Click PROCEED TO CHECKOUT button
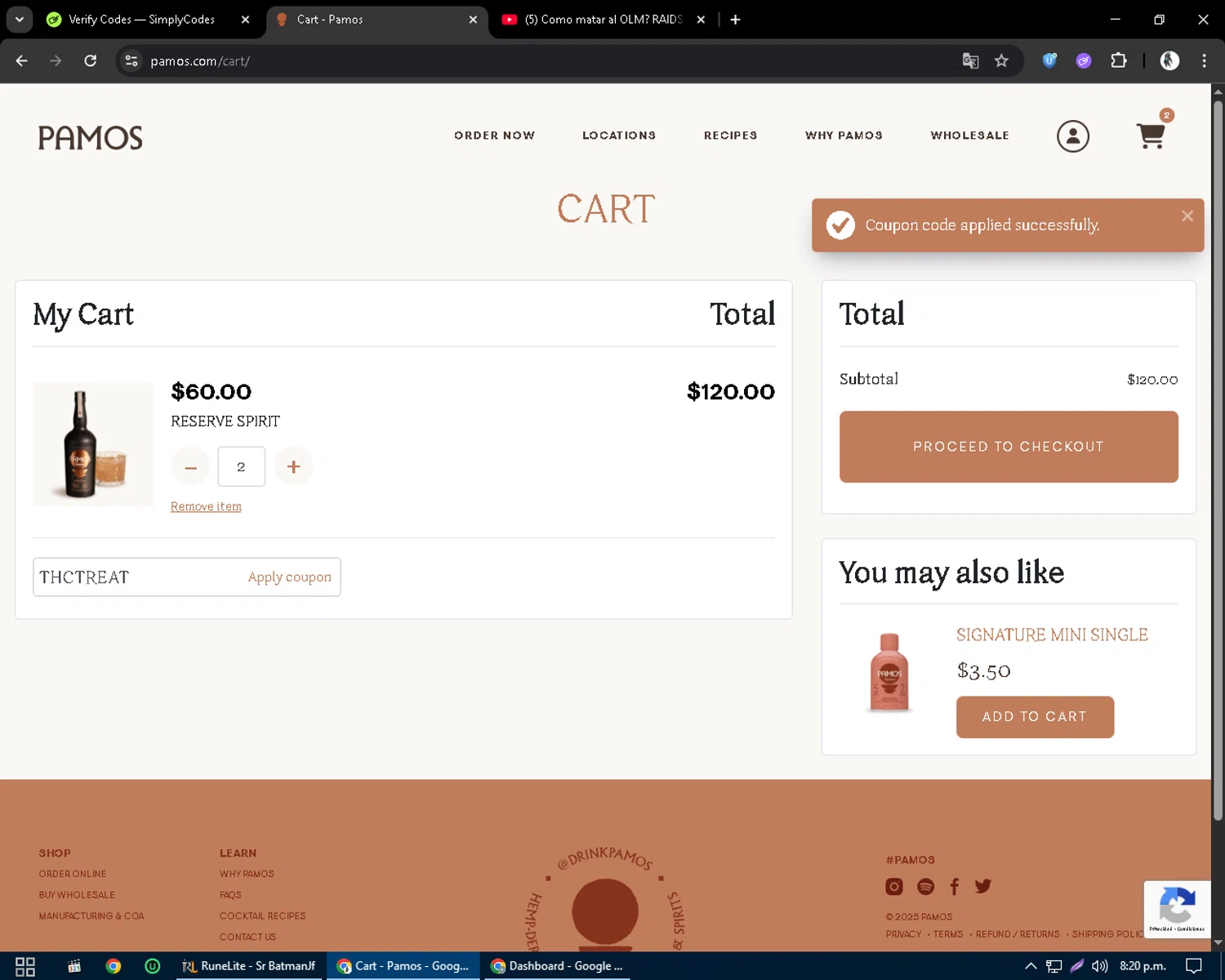 [x=1009, y=447]
